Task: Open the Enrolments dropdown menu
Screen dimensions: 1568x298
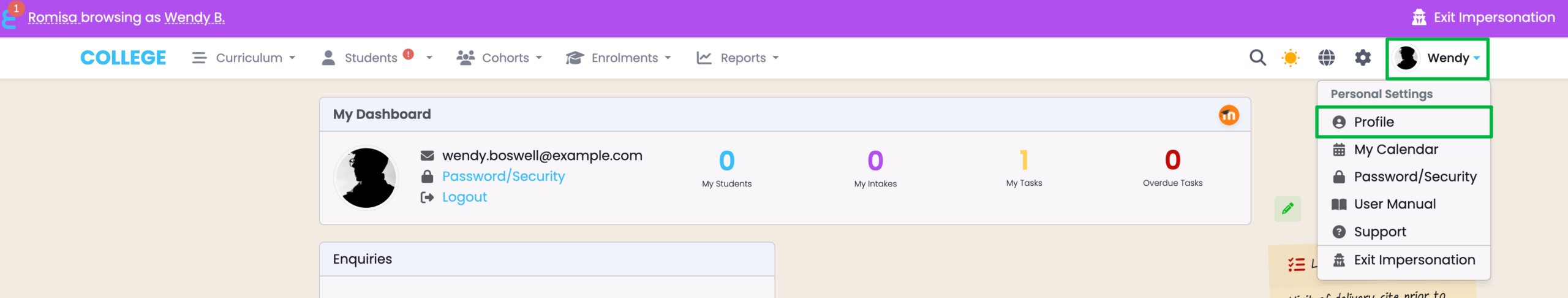Action: pos(619,58)
